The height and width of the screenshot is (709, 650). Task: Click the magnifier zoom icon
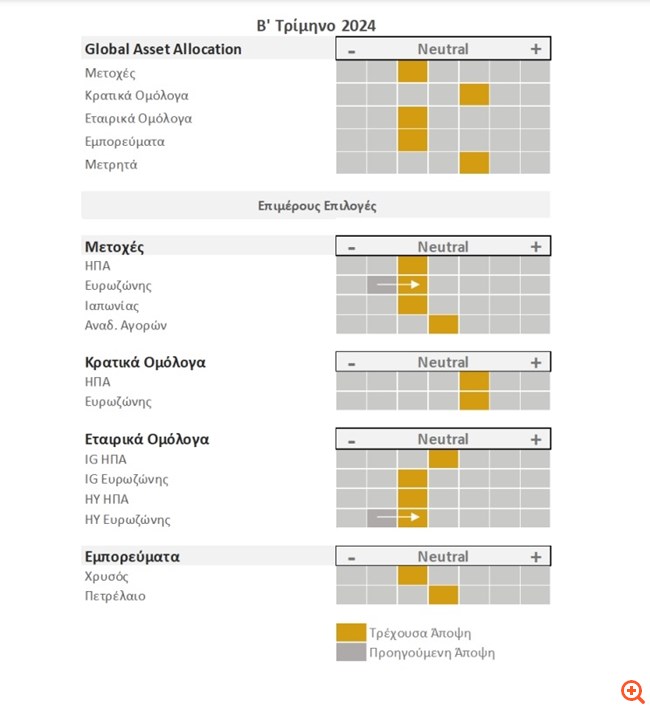click(633, 692)
